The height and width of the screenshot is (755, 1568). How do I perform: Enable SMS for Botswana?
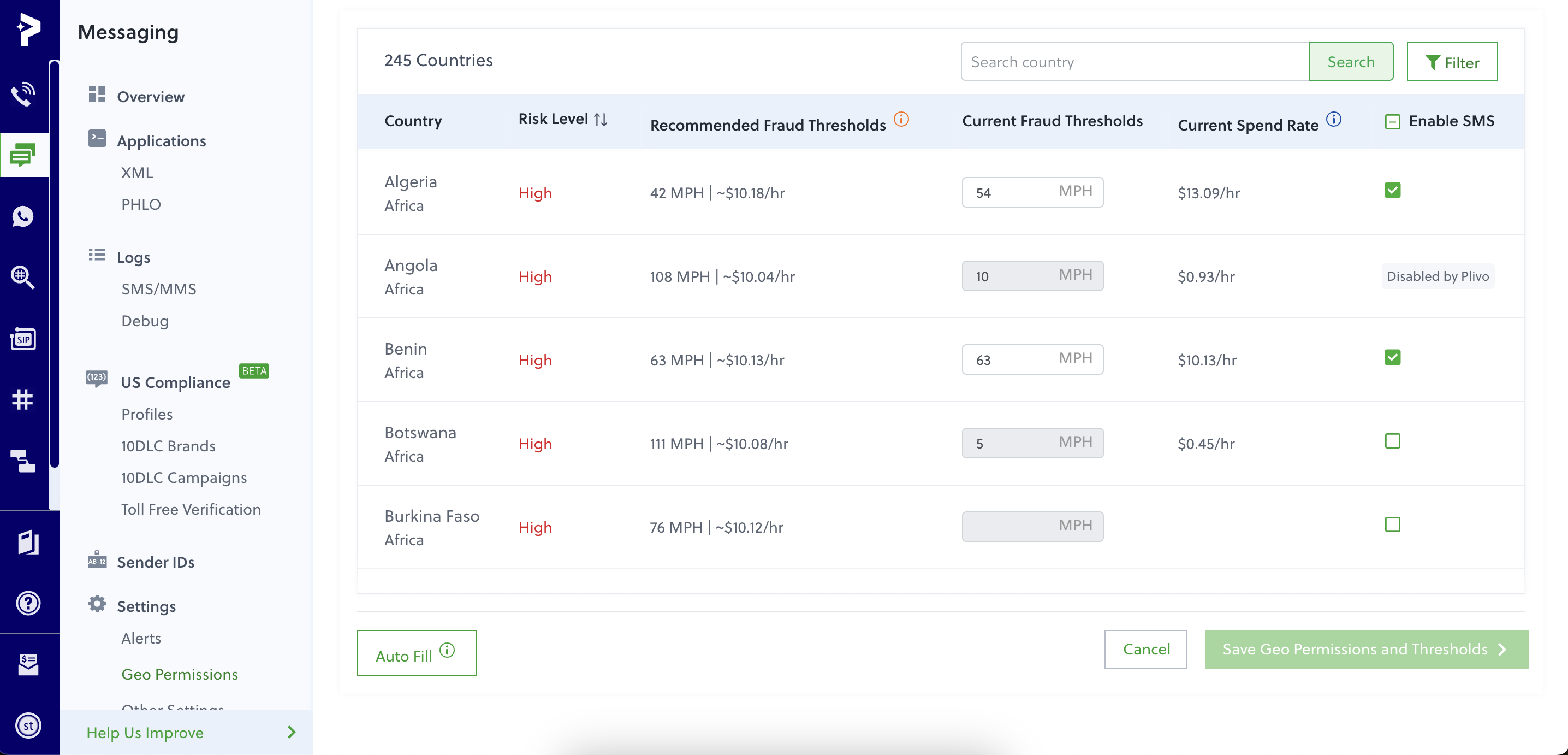click(1393, 441)
